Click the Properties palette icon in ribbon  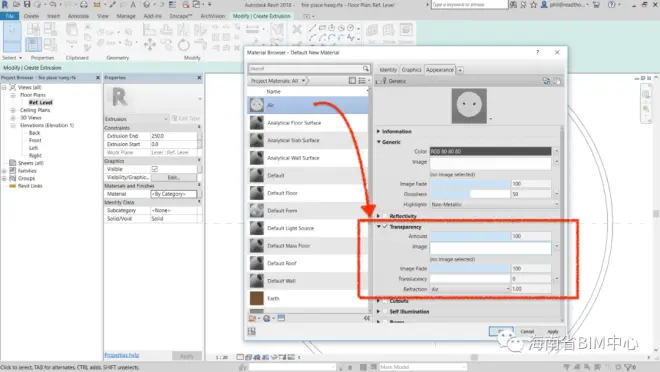click(x=34, y=44)
